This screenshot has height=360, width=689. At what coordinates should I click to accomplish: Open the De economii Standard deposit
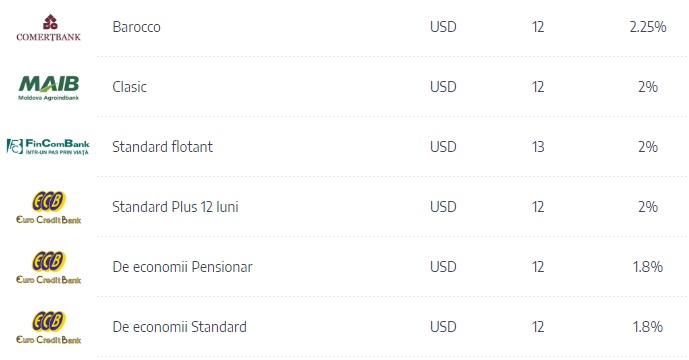click(179, 327)
